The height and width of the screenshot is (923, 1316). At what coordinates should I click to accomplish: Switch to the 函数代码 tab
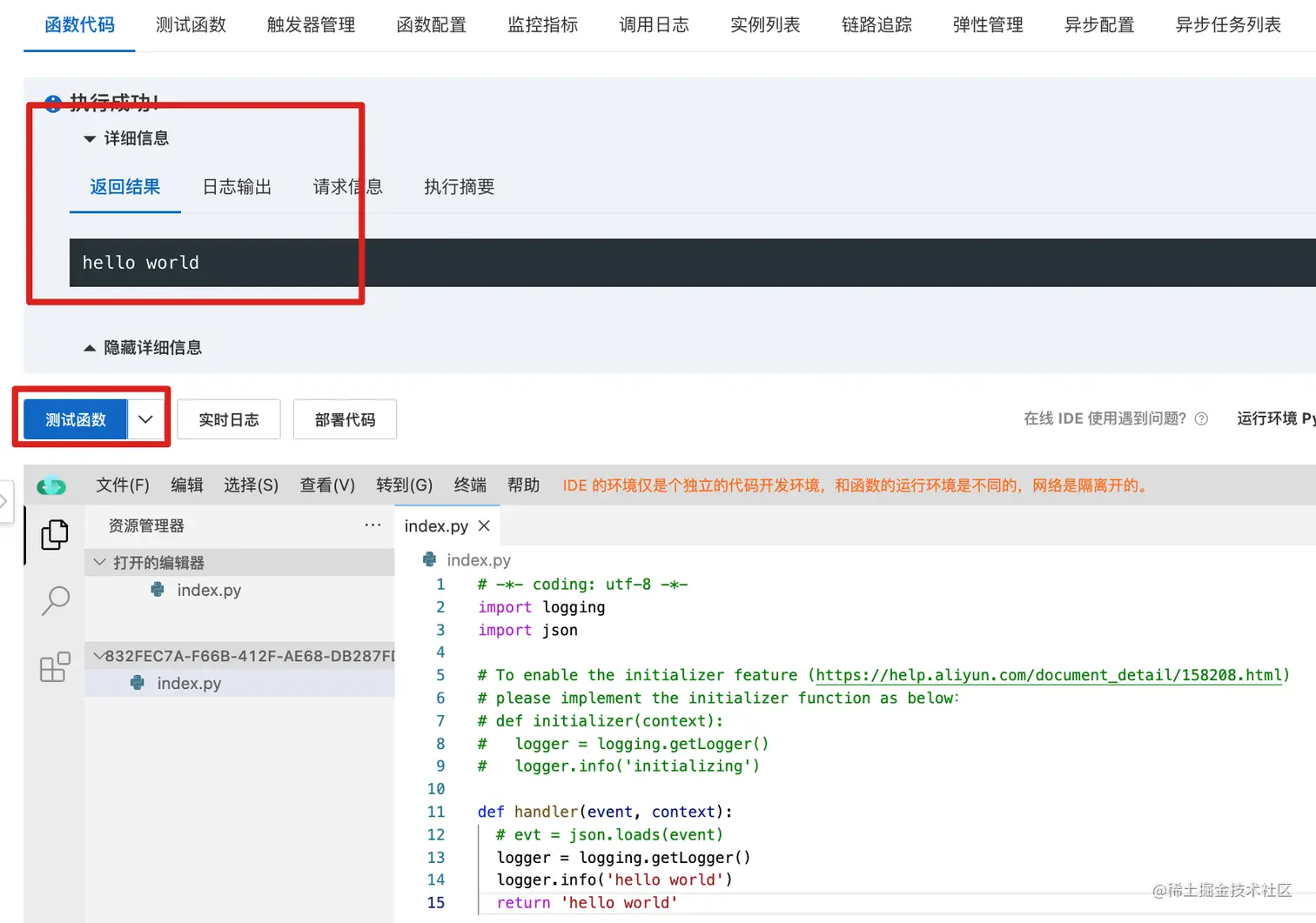click(79, 24)
